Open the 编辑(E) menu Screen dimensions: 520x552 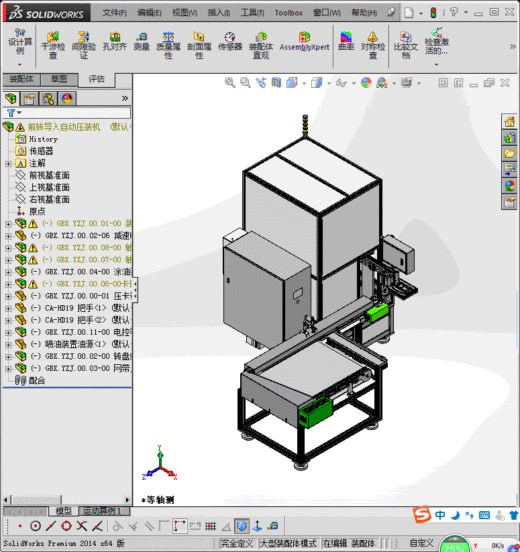click(x=149, y=13)
